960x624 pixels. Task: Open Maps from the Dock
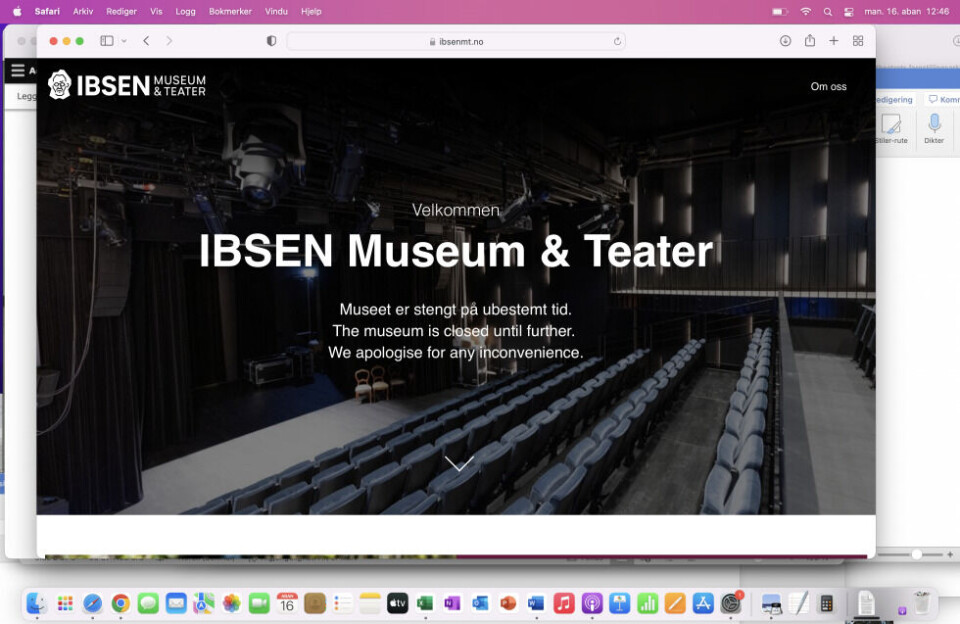click(204, 603)
